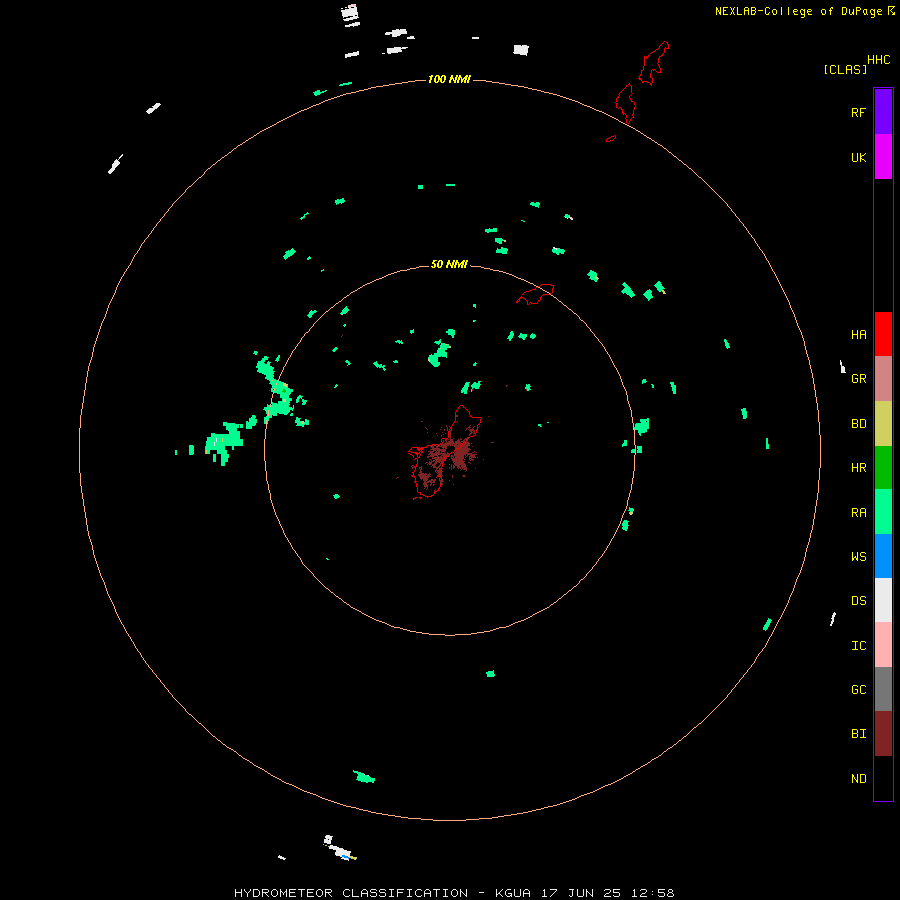Click the 50 NMI range ring label
Viewport: 900px width, 900px height.
pyautogui.click(x=449, y=264)
